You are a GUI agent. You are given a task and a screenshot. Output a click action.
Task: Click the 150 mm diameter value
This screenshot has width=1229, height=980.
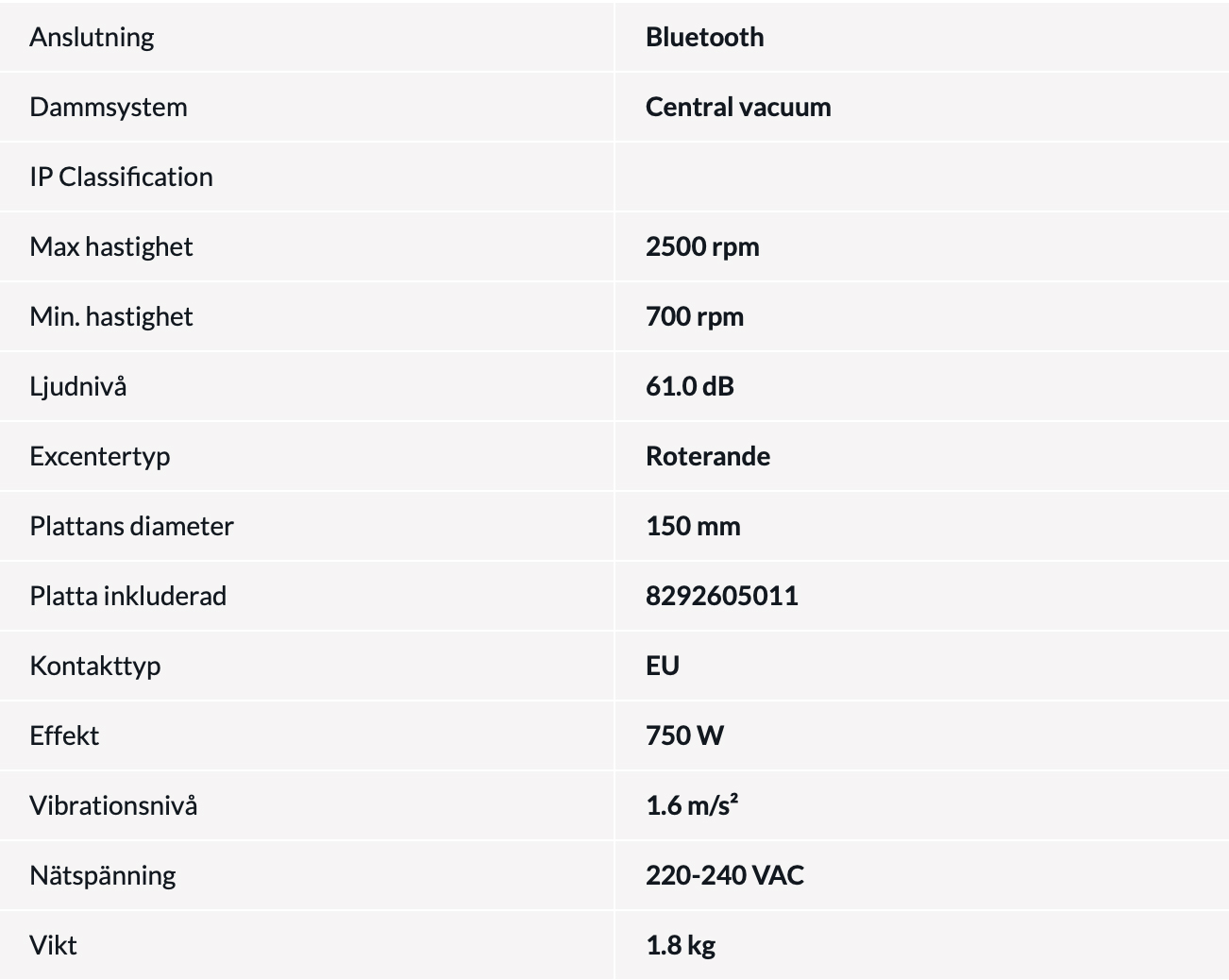(x=693, y=526)
